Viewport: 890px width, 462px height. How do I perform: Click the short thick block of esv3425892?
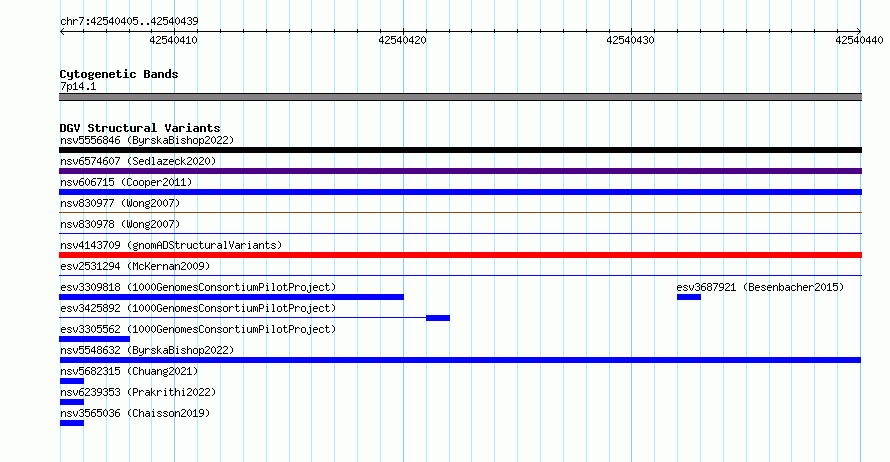438,318
